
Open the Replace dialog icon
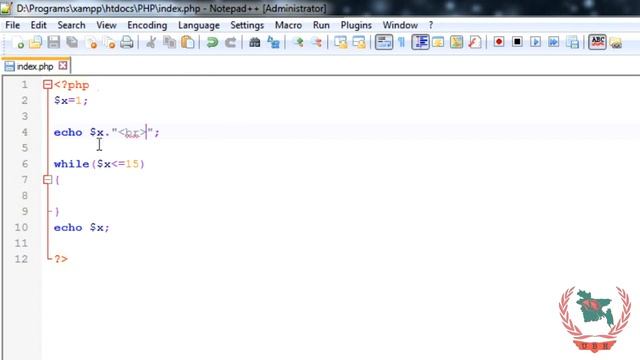pos(273,42)
